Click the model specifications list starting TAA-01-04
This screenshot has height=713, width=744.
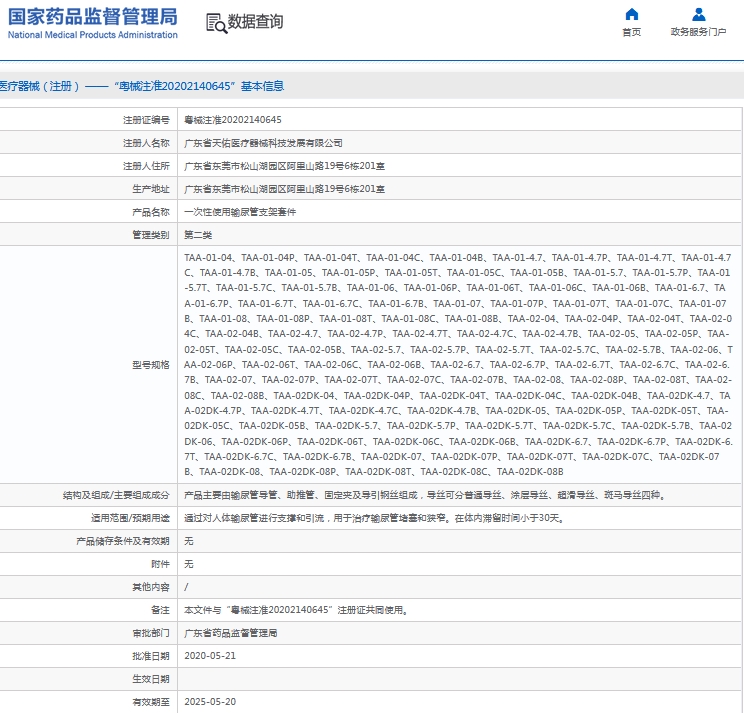(x=458, y=365)
